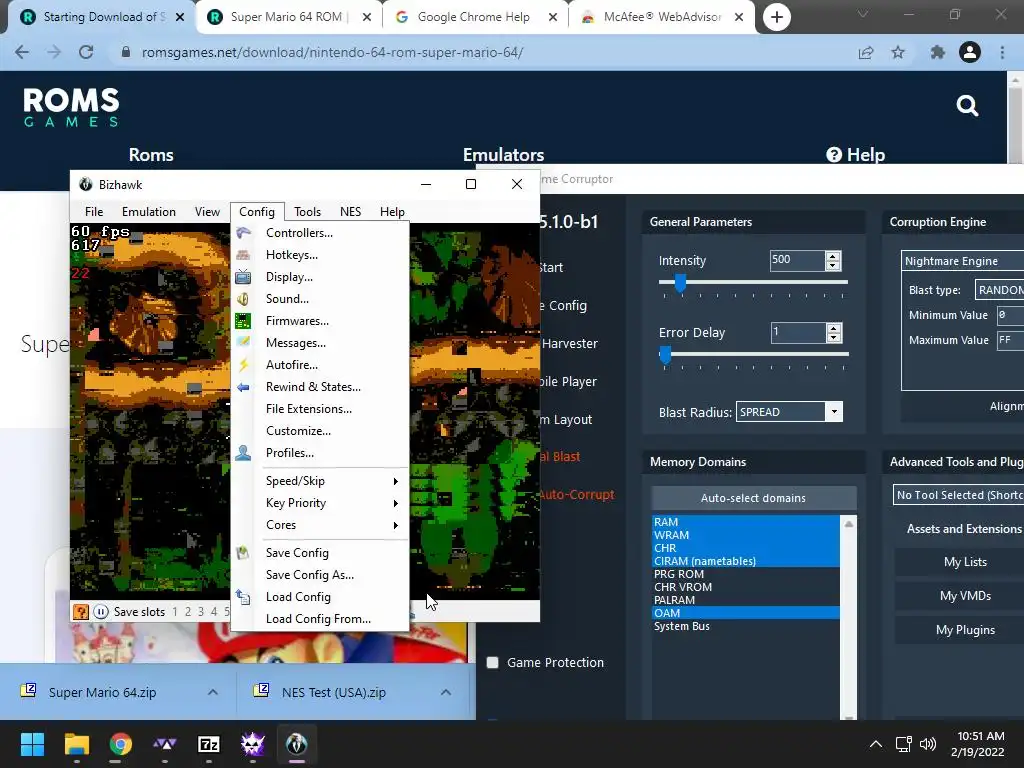Click the Autofire lightning icon
Viewport: 1024px width, 768px height.
244,365
